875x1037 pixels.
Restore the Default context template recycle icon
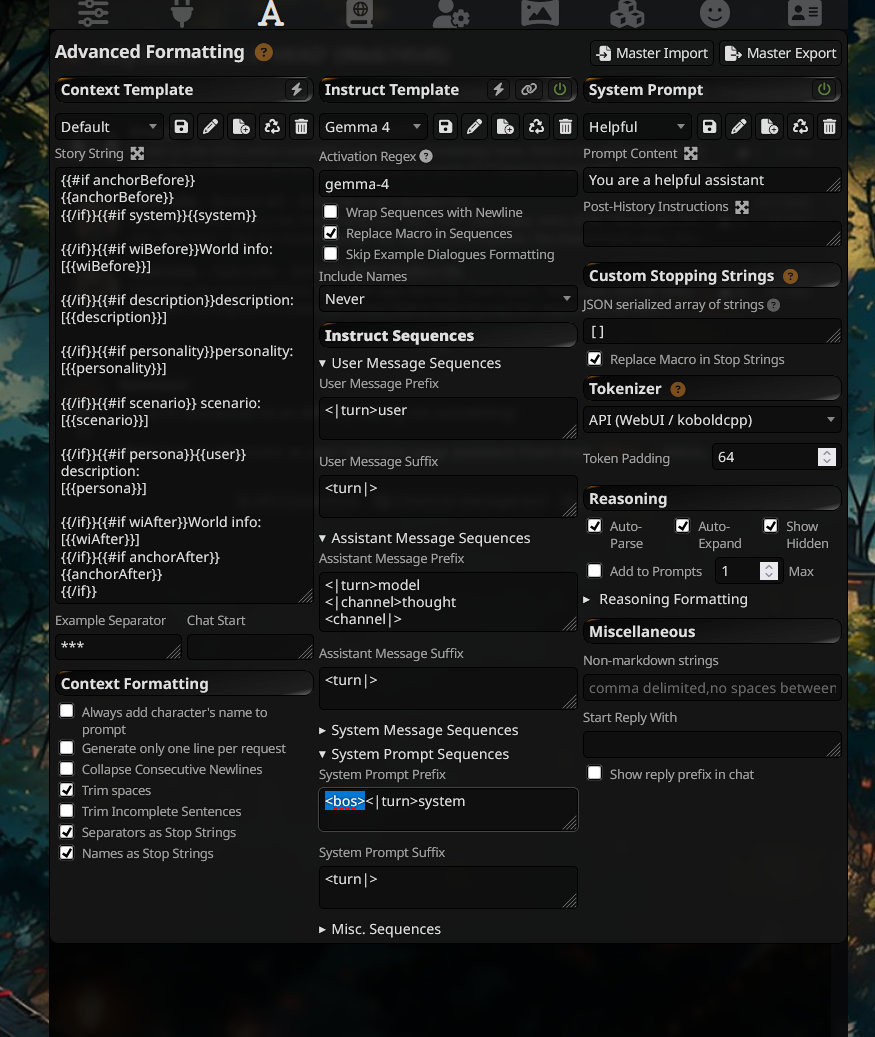272,126
